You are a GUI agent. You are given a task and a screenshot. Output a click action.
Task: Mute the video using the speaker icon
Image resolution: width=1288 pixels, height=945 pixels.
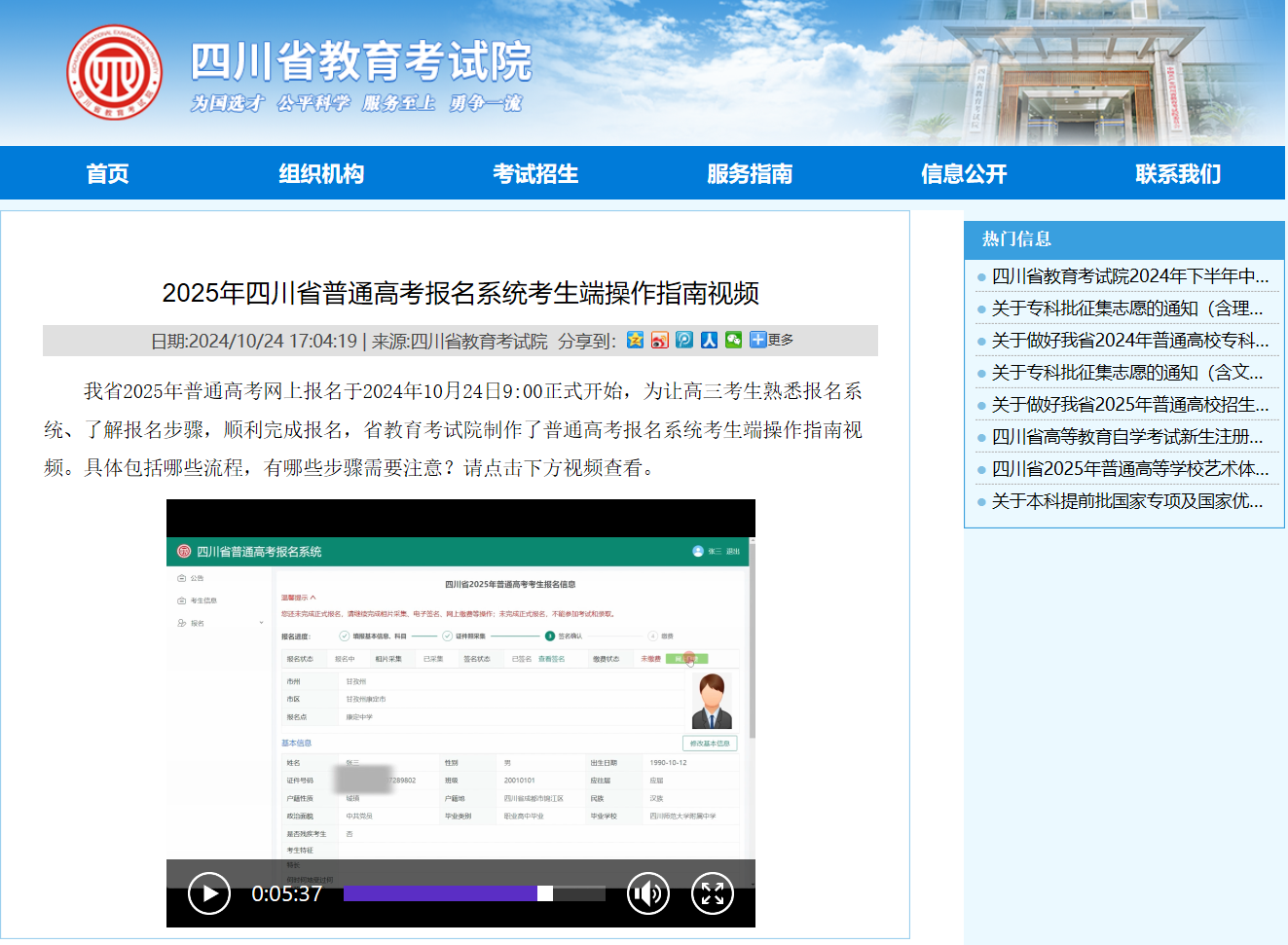click(x=647, y=893)
